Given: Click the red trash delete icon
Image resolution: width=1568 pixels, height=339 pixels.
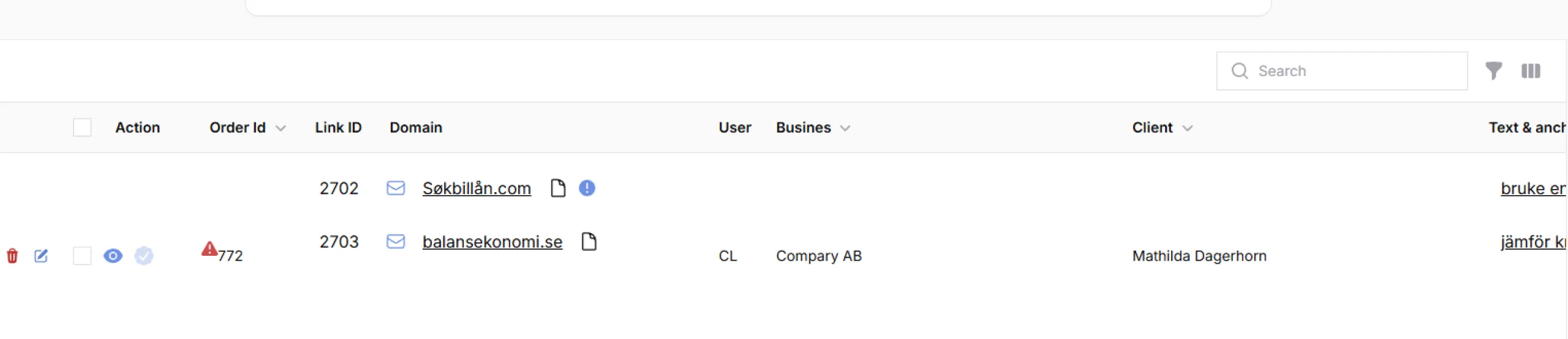Looking at the screenshot, I should [x=12, y=256].
